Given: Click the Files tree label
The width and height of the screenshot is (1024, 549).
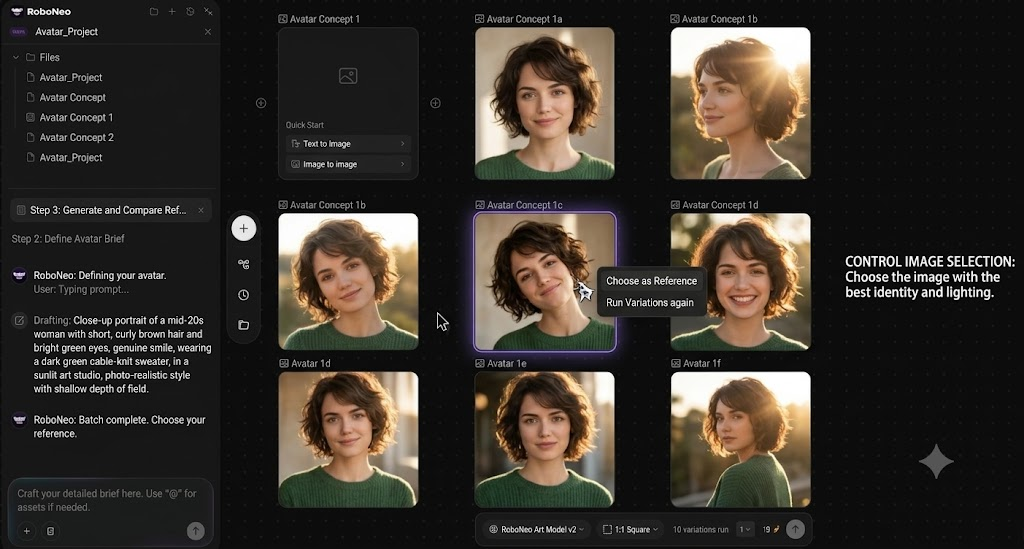Looking at the screenshot, I should [50, 57].
